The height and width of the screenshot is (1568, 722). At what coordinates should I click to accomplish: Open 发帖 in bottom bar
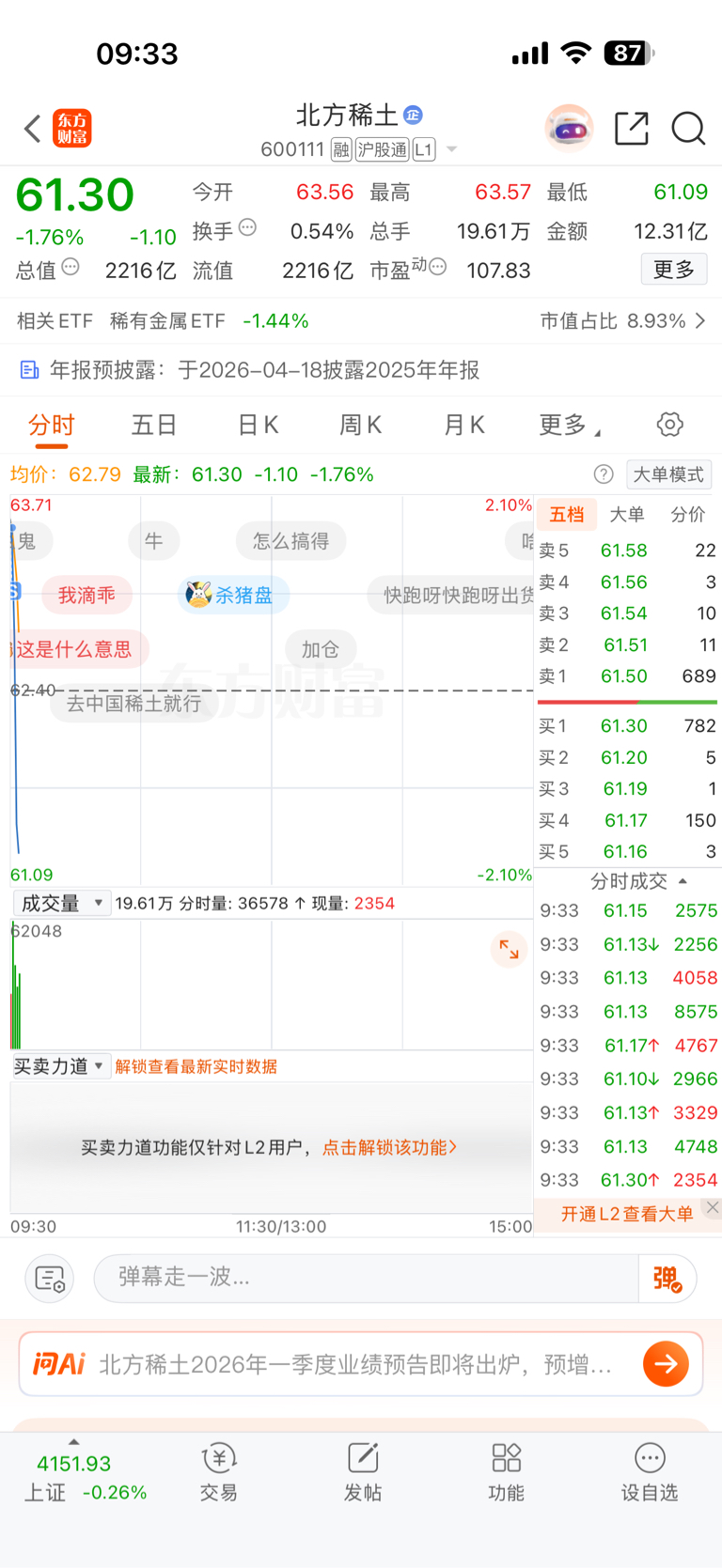pyautogui.click(x=363, y=1472)
